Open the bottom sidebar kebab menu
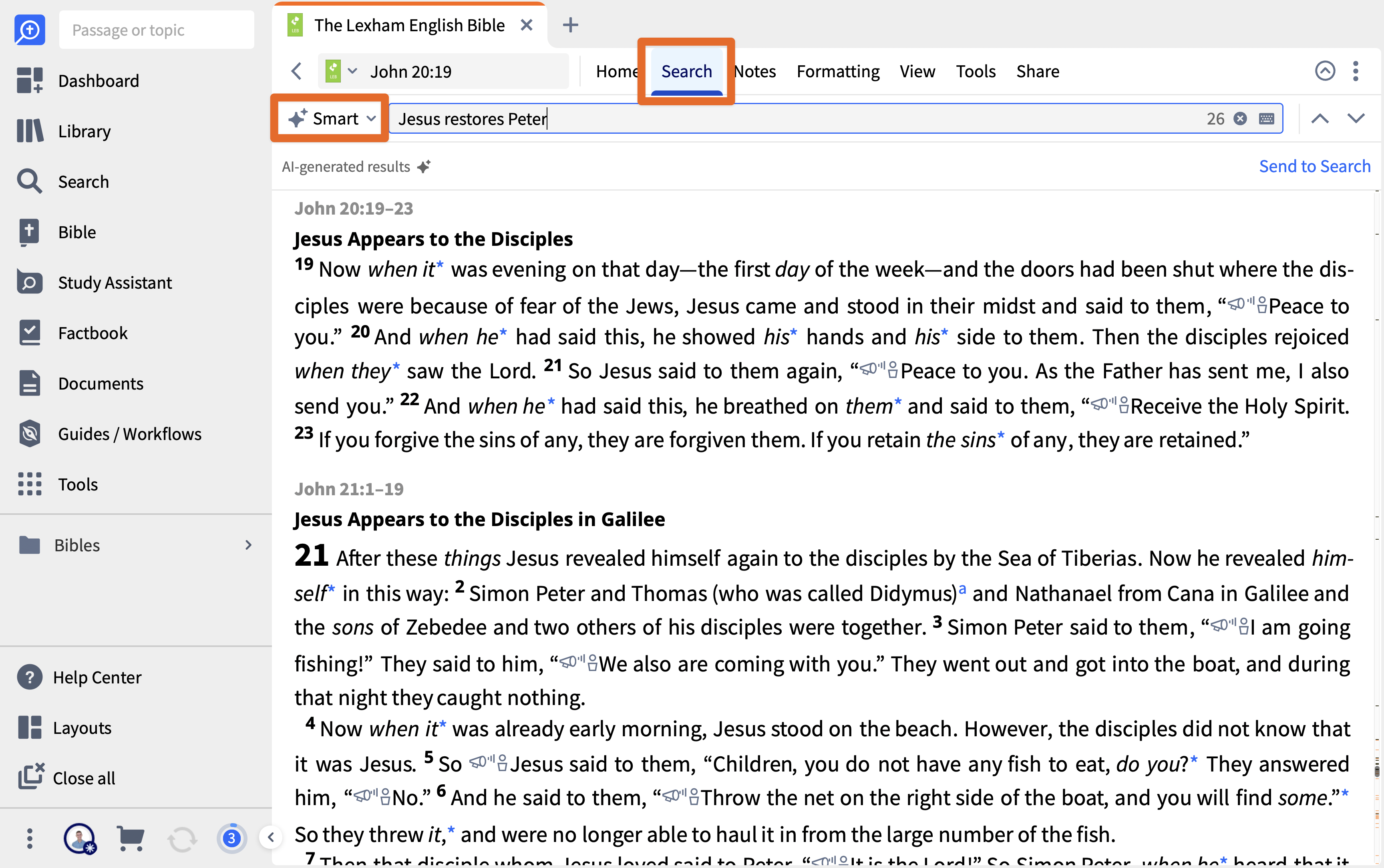The width and height of the screenshot is (1384, 868). tap(29, 839)
